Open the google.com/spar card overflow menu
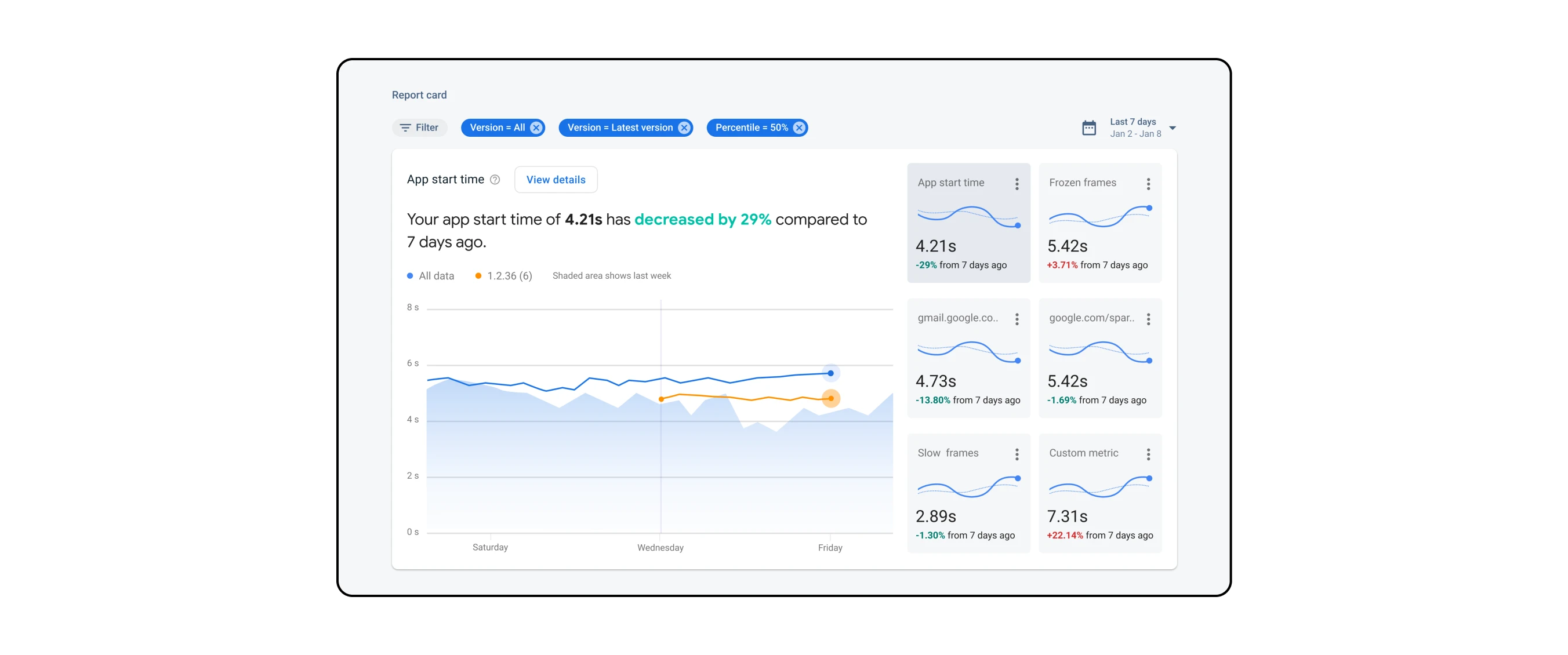Screen dimensions: 1568x655 point(1149,318)
